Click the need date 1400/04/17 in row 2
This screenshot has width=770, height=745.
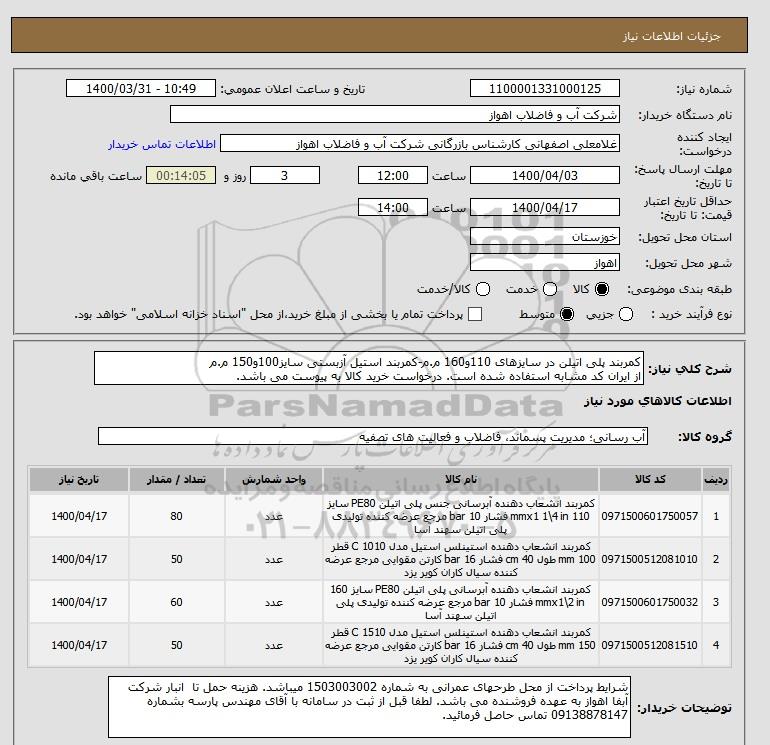pyautogui.click(x=79, y=559)
